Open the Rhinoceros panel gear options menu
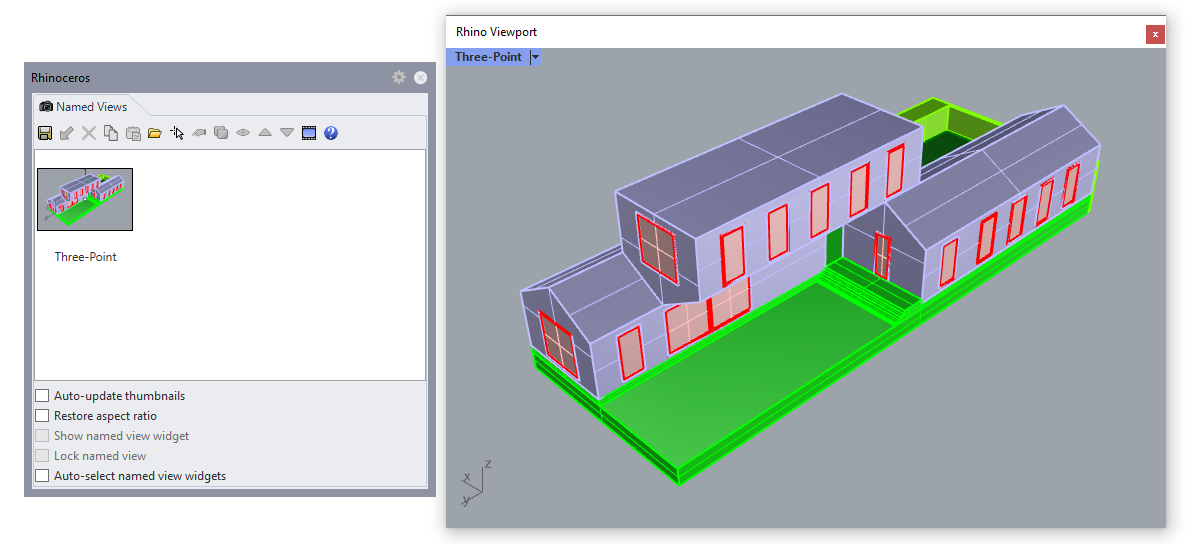This screenshot has width=1197, height=544. click(399, 77)
